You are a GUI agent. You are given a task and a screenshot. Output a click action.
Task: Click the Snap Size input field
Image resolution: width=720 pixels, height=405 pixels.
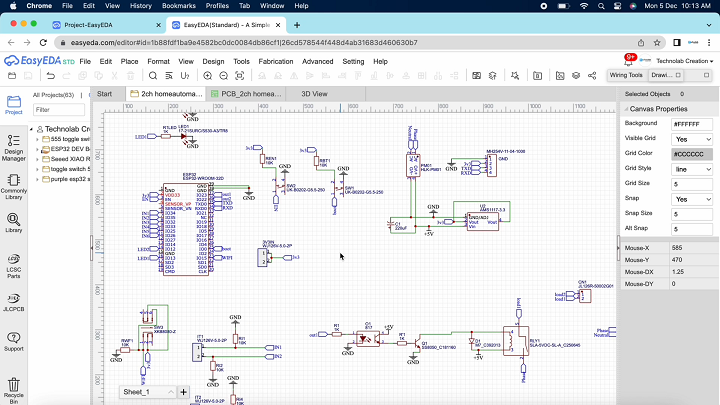pos(692,214)
